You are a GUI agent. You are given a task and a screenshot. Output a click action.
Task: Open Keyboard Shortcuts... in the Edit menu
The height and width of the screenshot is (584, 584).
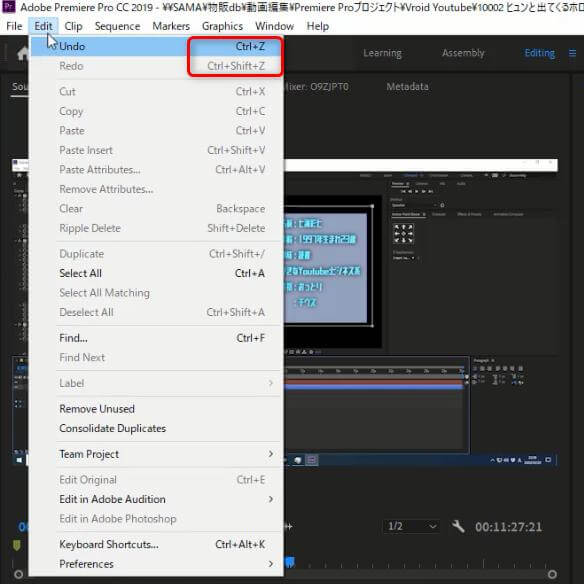click(156, 545)
